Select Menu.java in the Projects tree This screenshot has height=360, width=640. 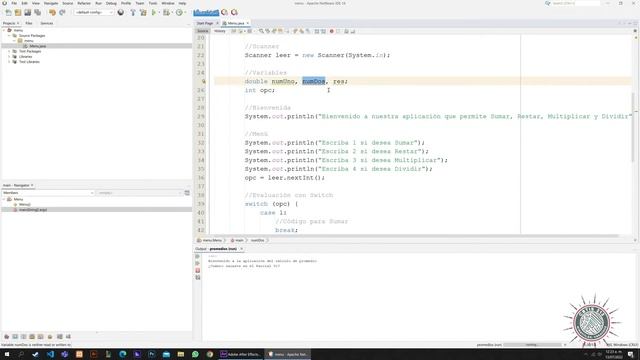(38, 46)
